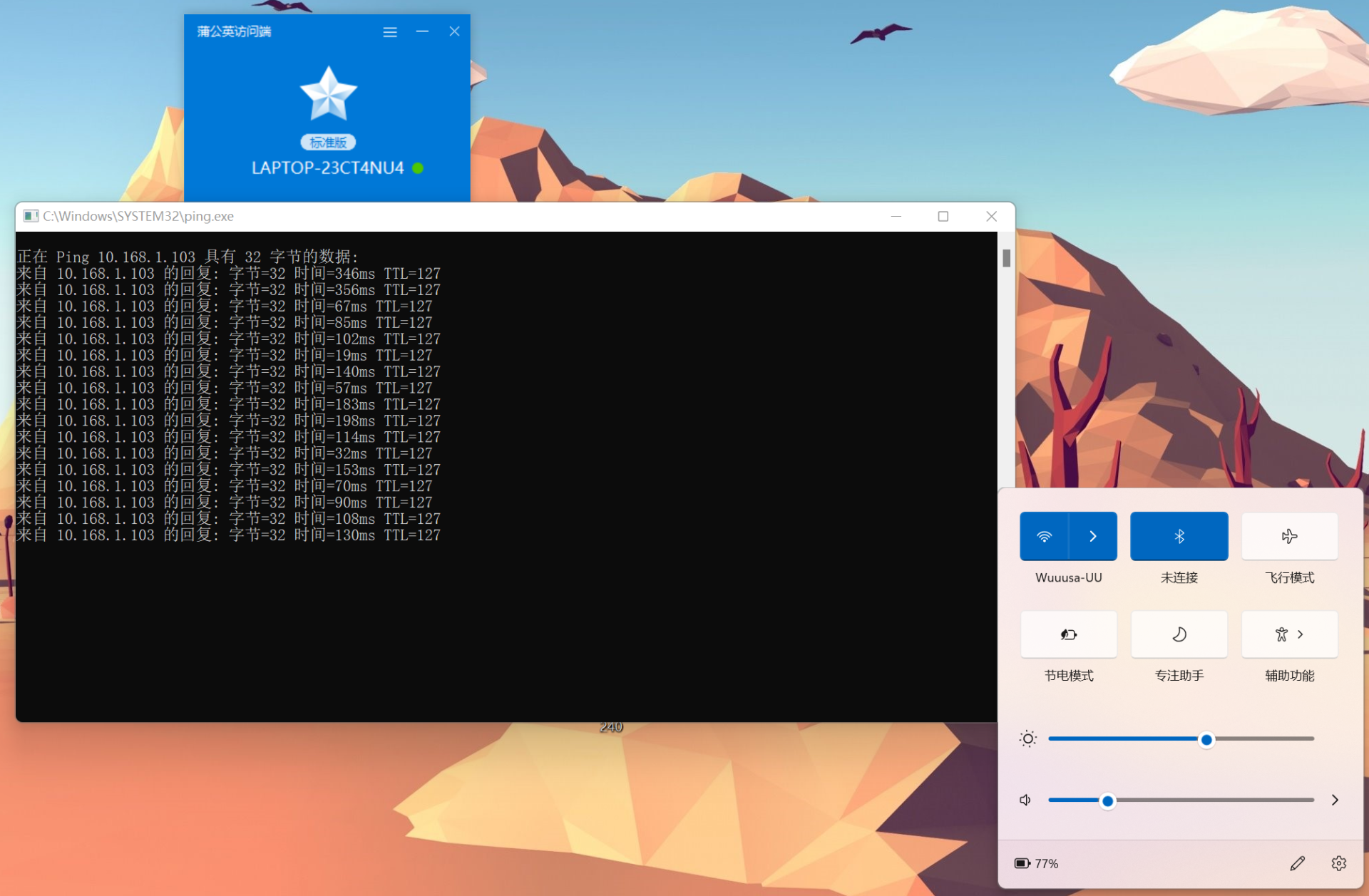Open all settings with the gear icon

point(1338,863)
